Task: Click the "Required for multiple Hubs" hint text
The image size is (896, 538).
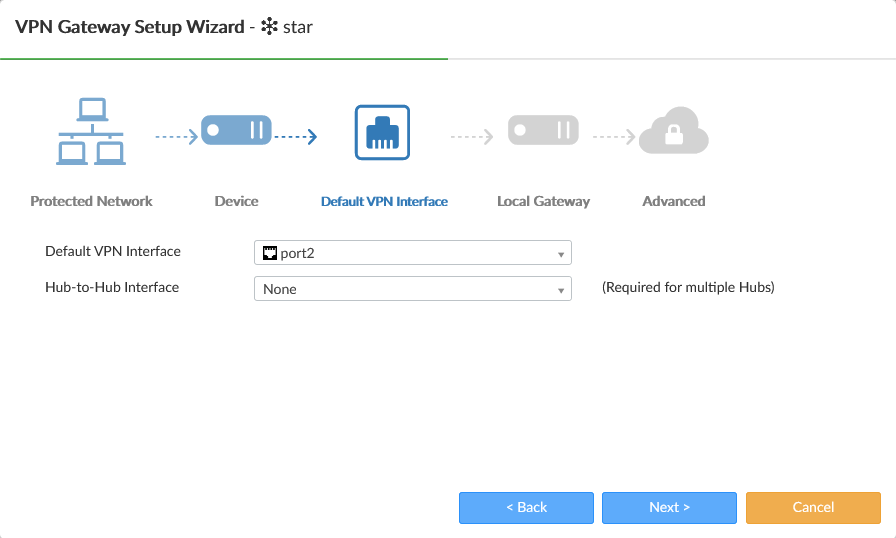Action: [688, 288]
